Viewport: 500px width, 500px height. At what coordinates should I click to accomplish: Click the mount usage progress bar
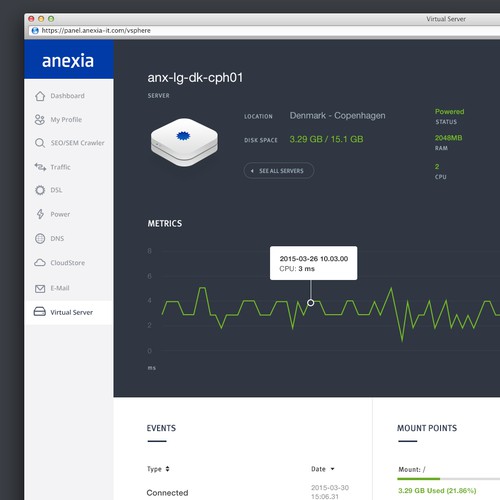449,479
